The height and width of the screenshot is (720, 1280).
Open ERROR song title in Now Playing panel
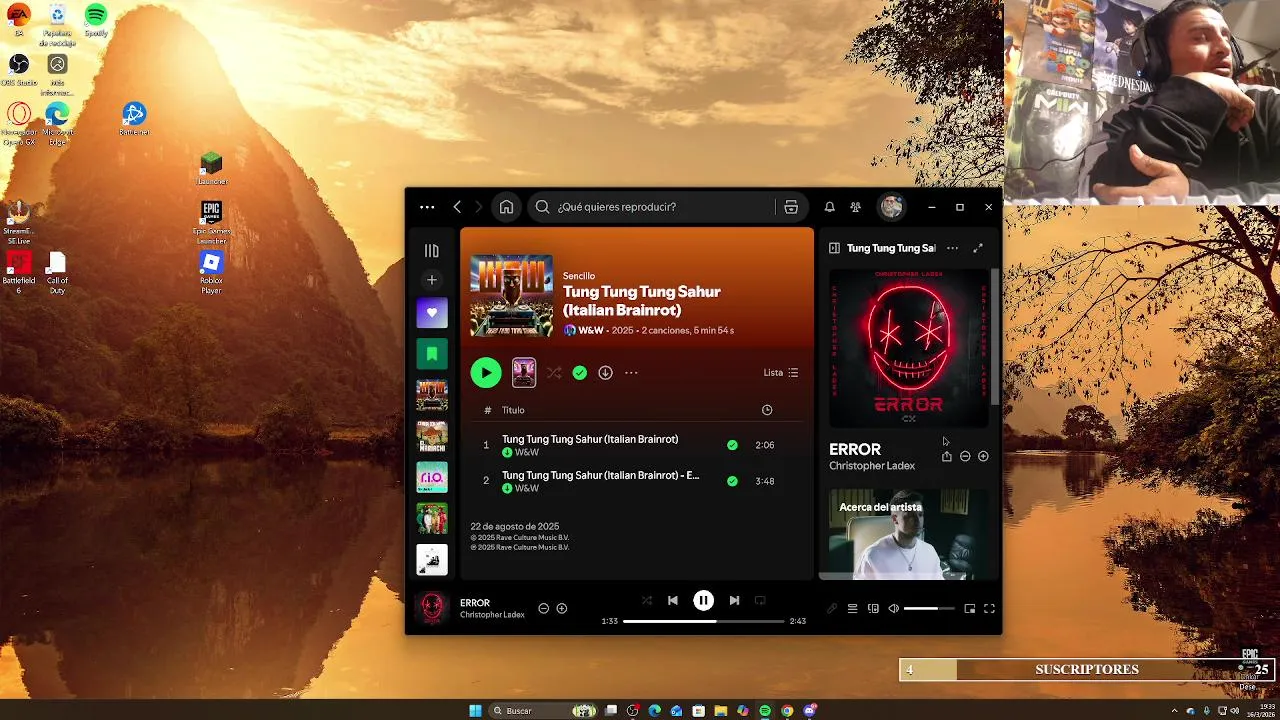[x=855, y=450]
